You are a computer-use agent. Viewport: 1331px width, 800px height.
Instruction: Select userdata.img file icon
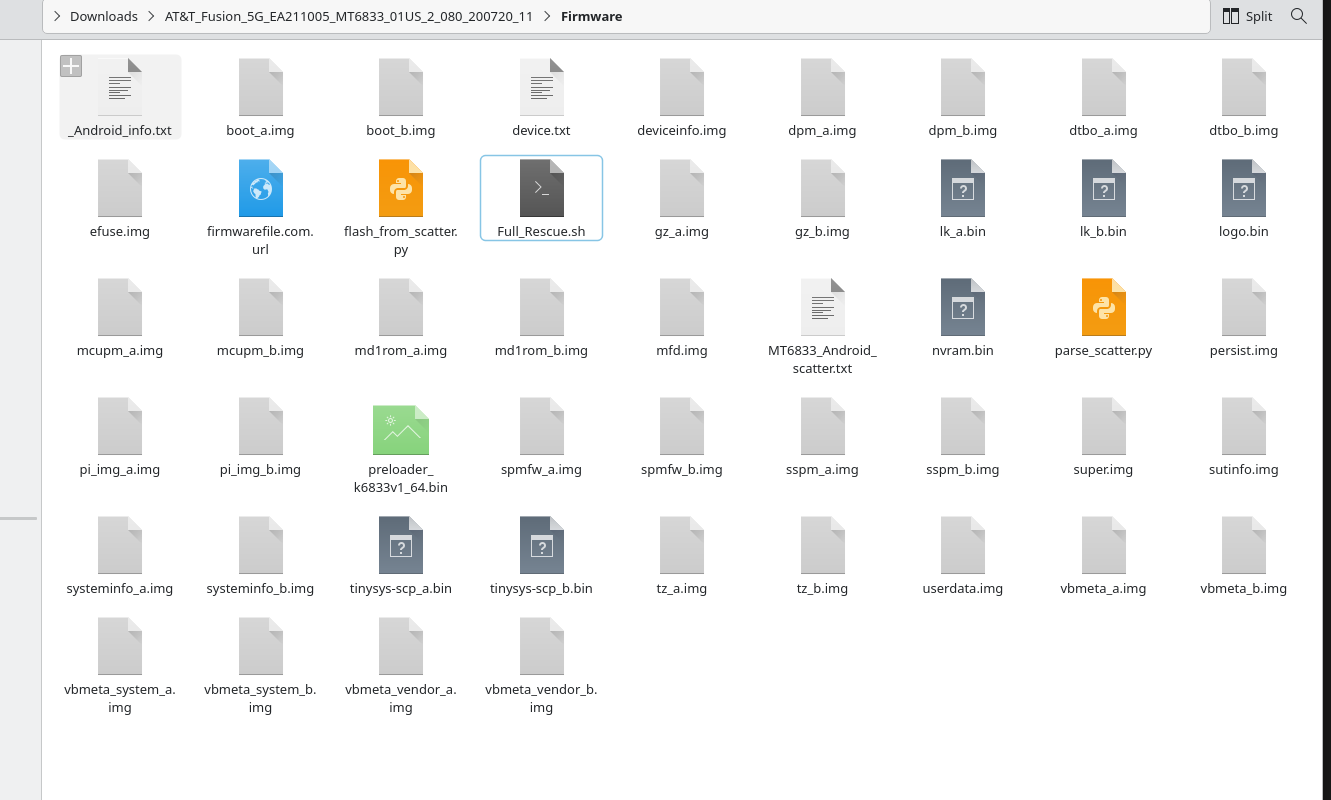[x=963, y=545]
